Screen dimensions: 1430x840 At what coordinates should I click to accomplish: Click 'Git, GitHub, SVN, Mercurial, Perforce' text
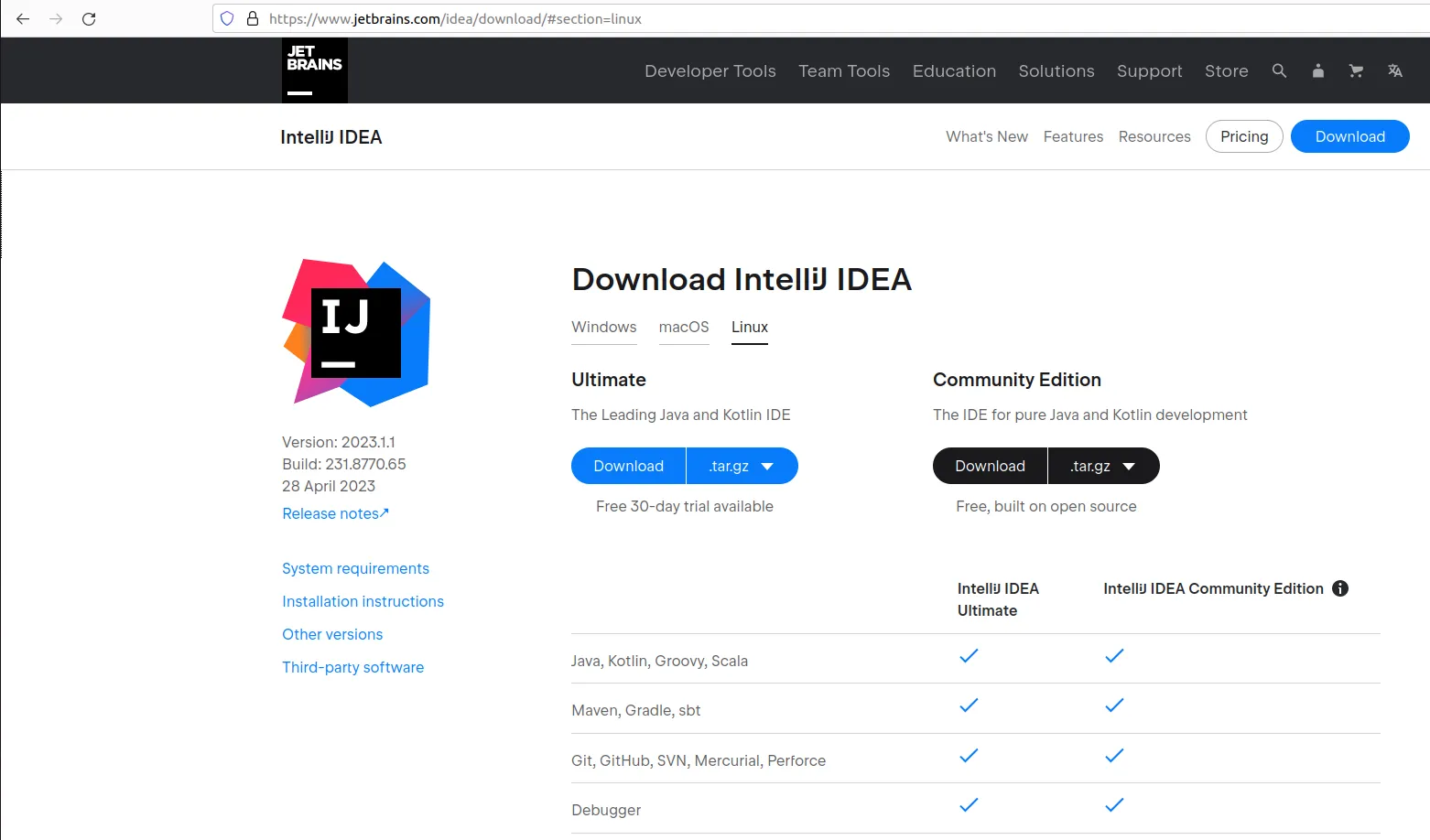coord(699,760)
